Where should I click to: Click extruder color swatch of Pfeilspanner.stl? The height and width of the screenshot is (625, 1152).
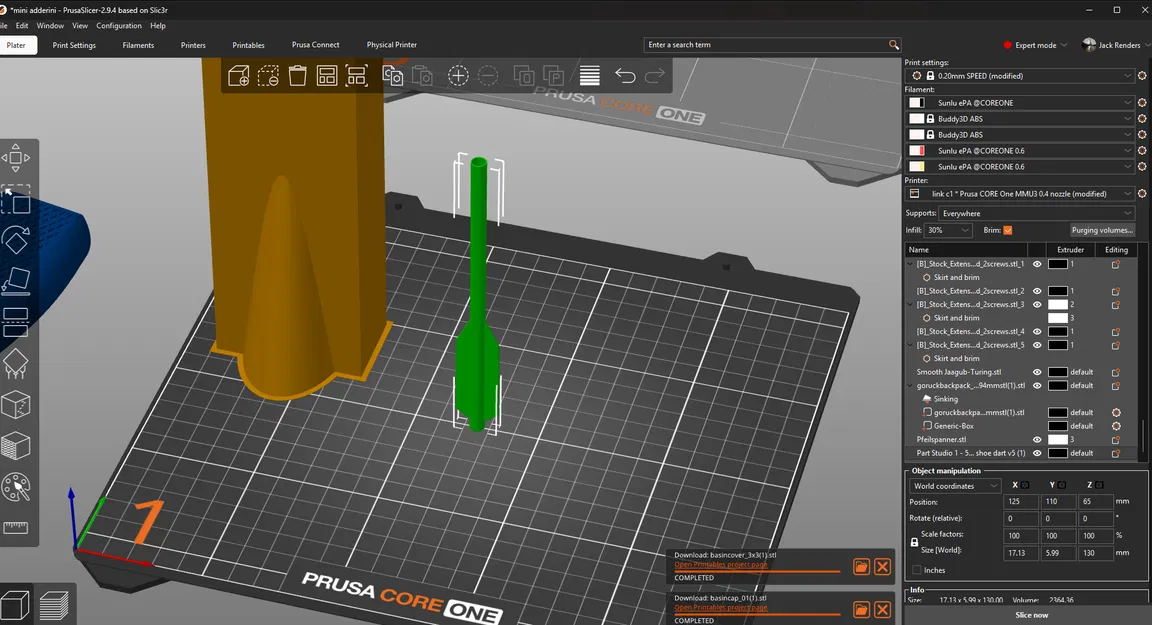coord(1057,440)
